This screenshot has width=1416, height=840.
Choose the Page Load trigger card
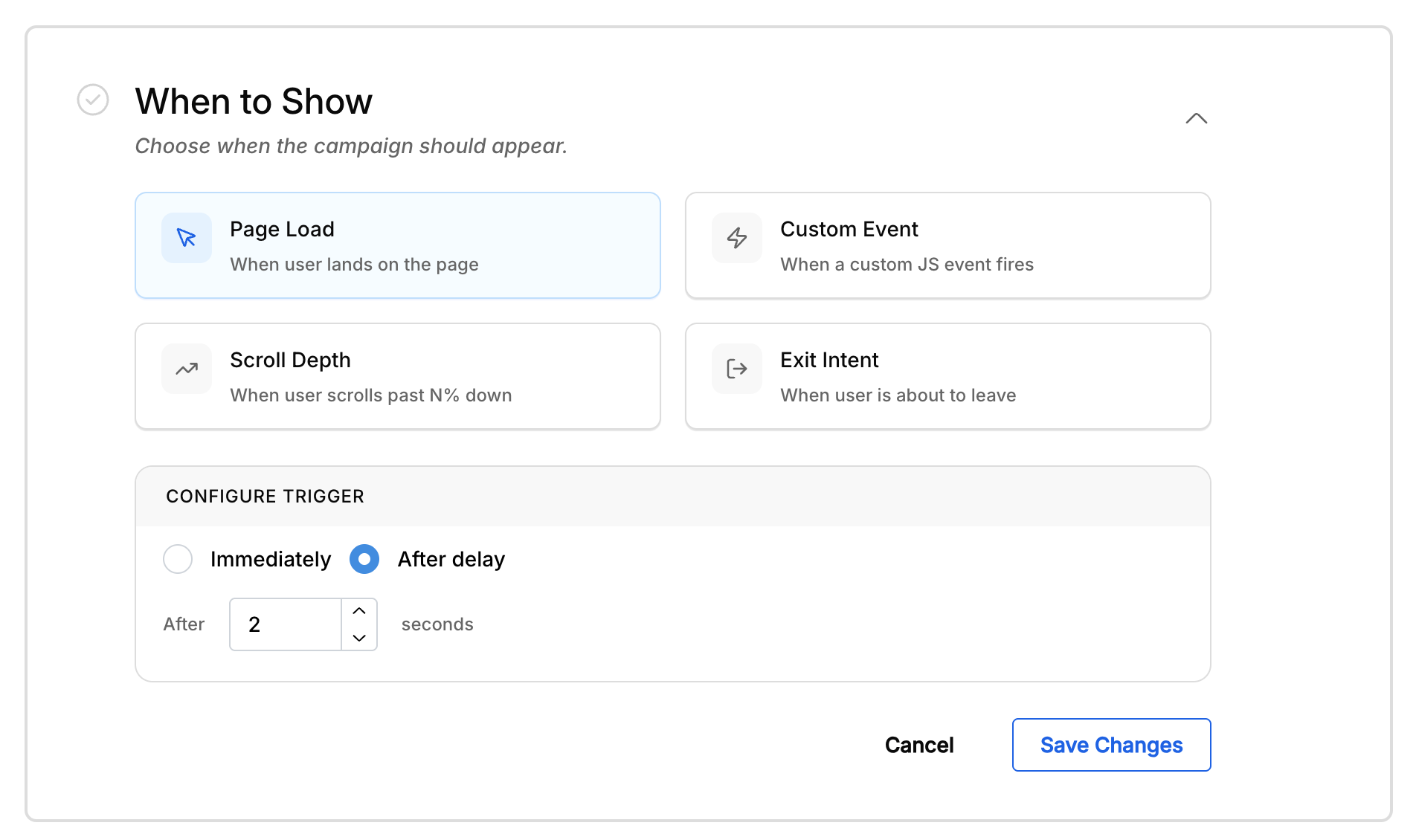398,245
